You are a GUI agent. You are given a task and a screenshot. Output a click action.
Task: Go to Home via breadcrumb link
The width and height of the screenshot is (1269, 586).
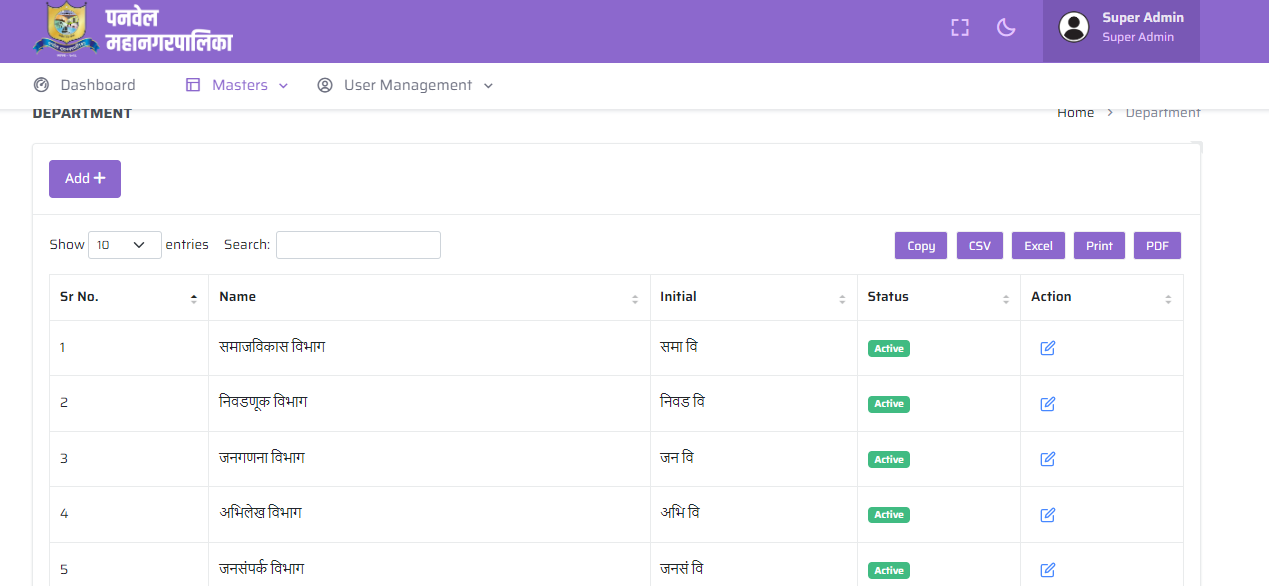coord(1075,113)
